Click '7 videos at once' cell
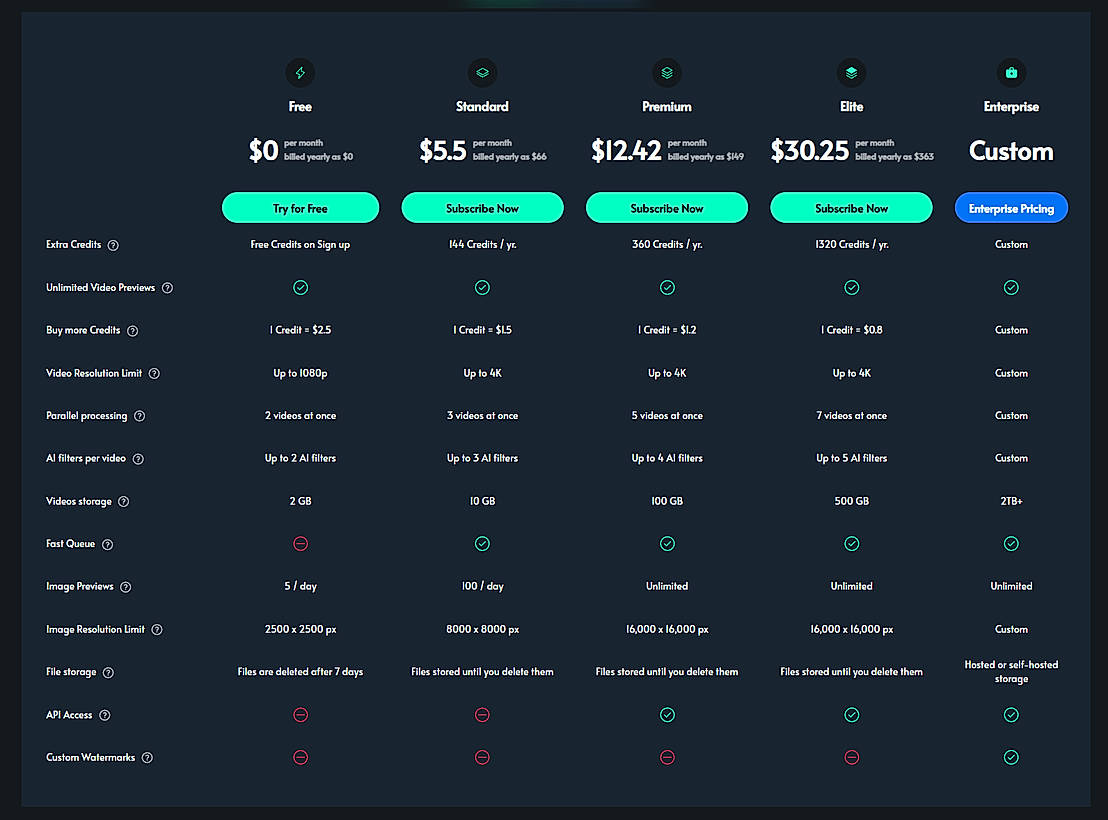This screenshot has height=820, width=1108. coord(851,416)
